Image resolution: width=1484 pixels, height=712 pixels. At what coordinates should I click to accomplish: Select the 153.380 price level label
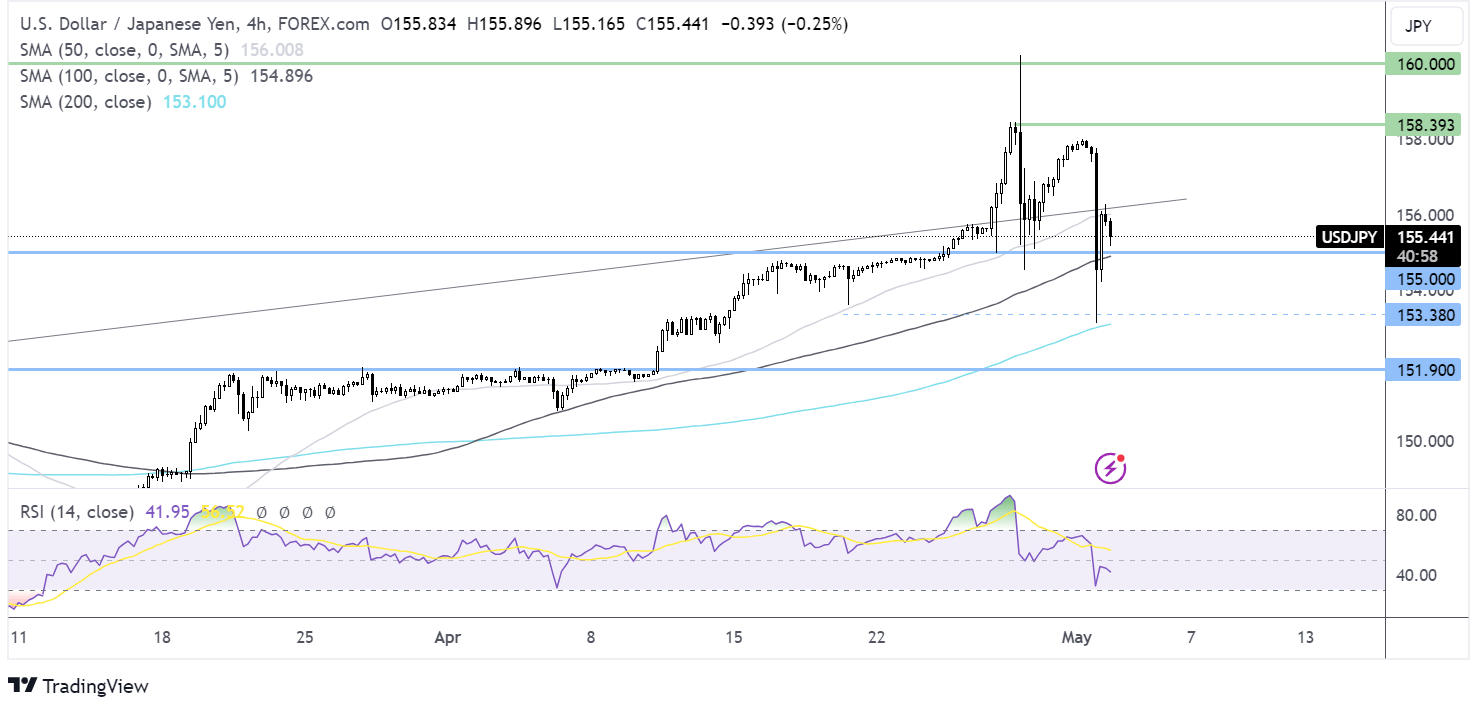click(1423, 315)
